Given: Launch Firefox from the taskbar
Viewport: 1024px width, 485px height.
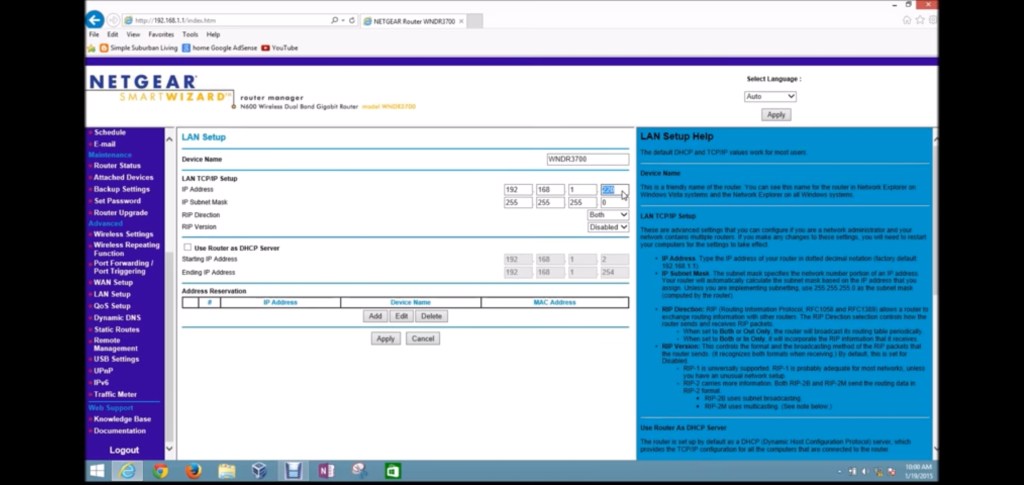Looking at the screenshot, I should 193,471.
